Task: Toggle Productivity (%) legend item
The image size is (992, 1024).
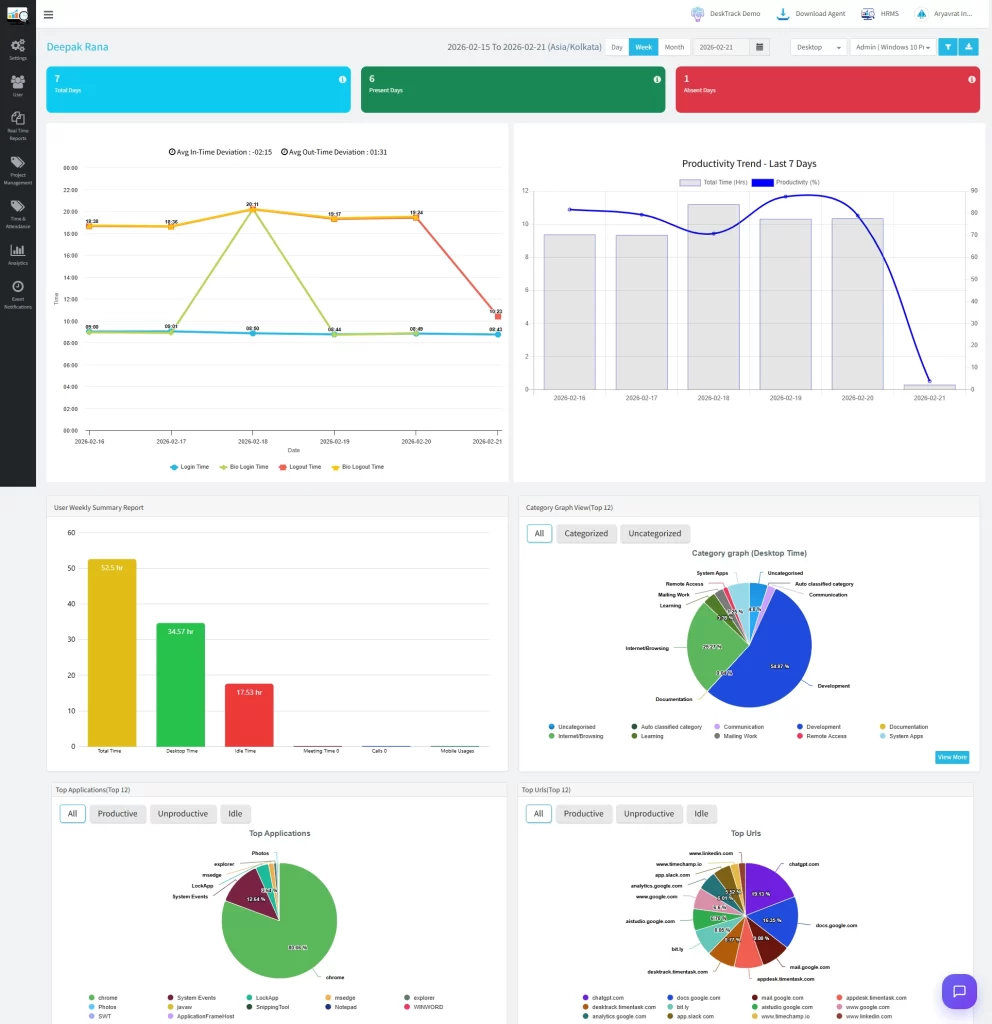Action: pos(785,182)
